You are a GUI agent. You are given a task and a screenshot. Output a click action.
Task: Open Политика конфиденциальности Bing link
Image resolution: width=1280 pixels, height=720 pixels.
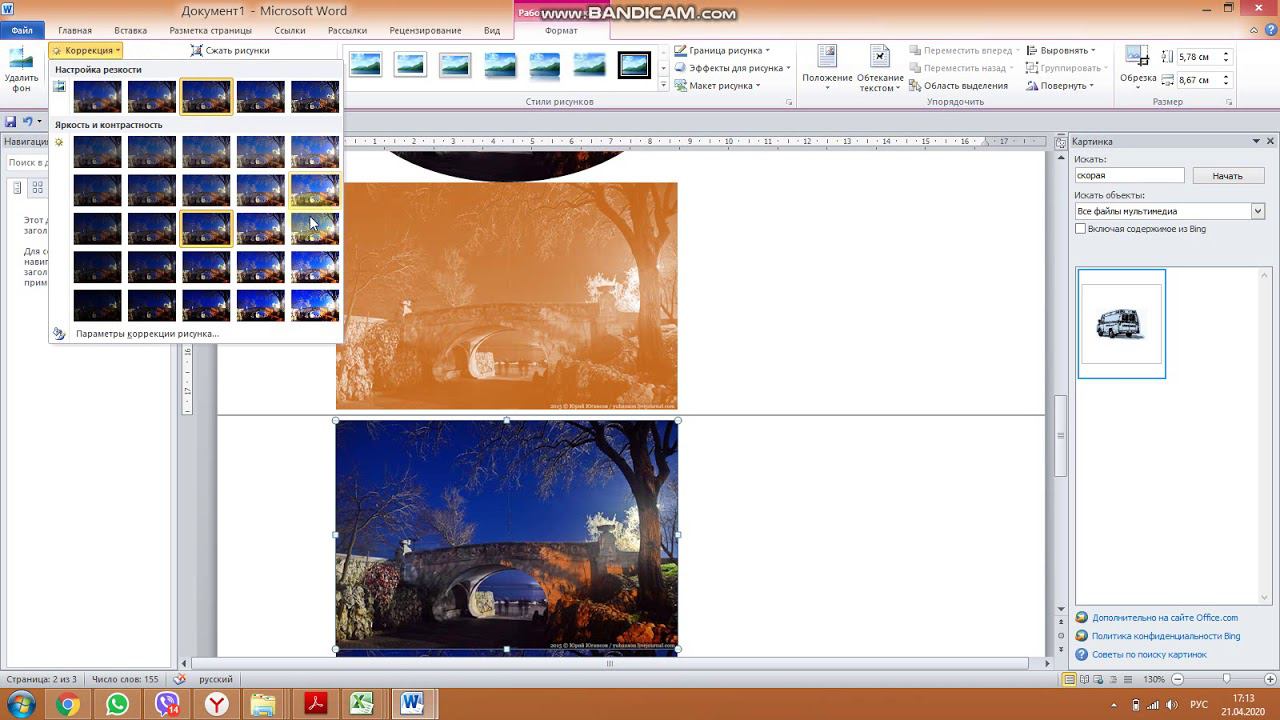click(x=1166, y=636)
